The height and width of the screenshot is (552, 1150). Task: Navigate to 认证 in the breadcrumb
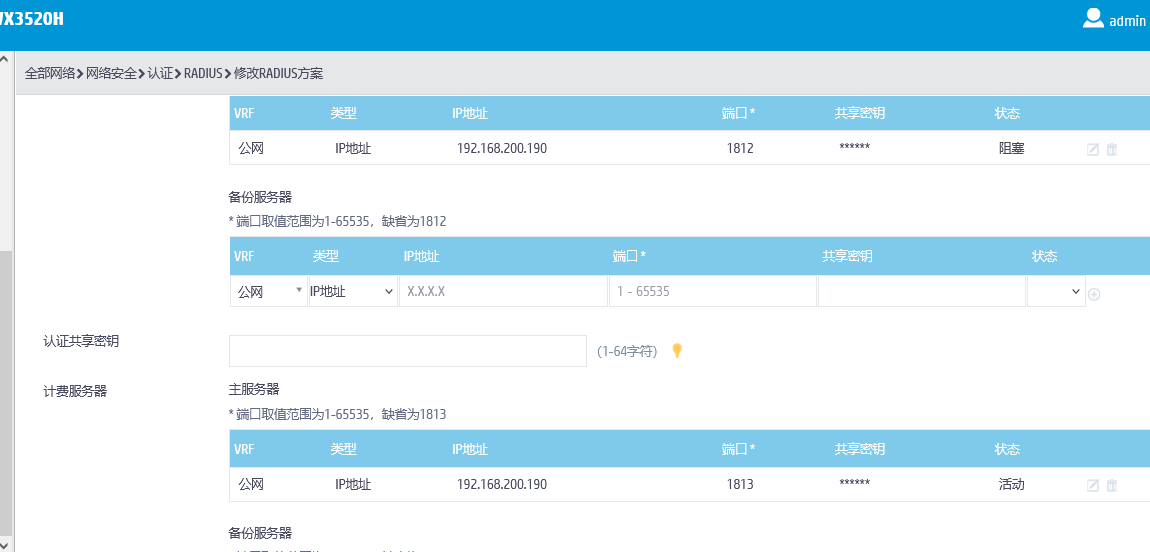pos(160,73)
